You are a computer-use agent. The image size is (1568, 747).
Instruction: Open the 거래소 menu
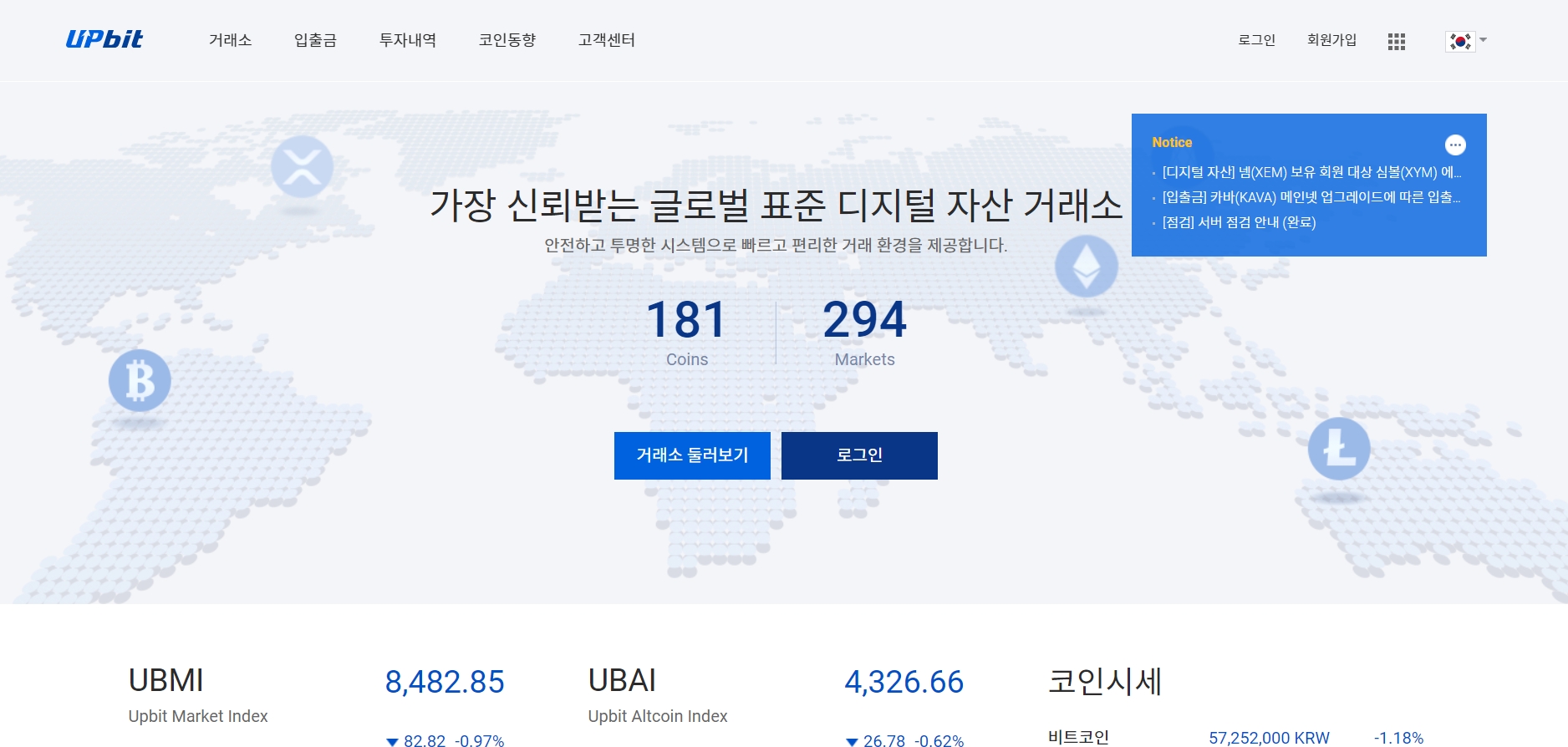click(230, 40)
